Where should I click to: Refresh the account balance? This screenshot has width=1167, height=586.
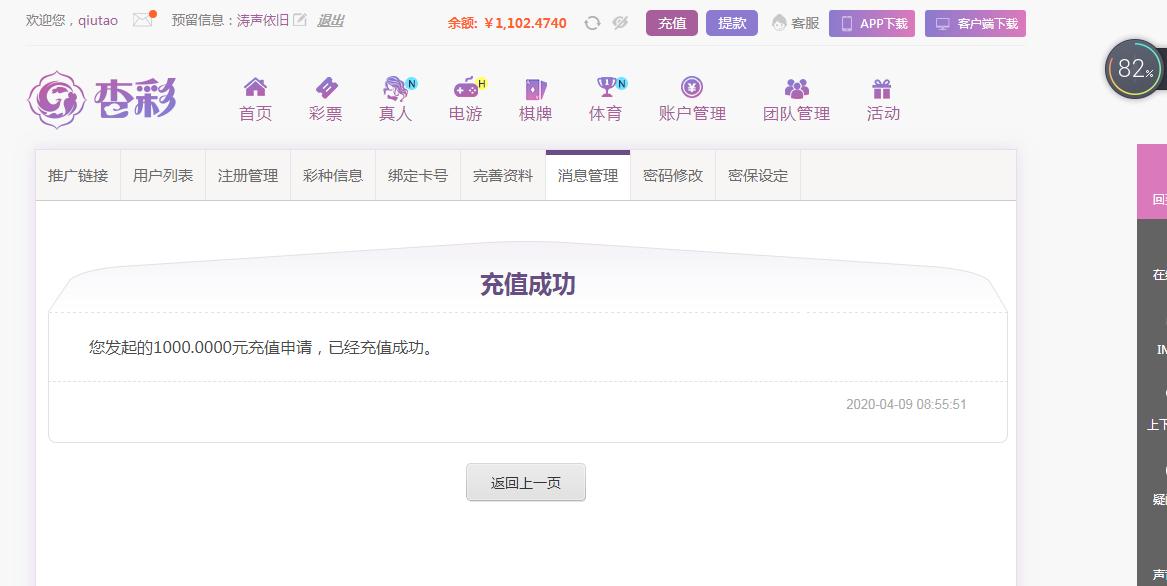pyautogui.click(x=592, y=23)
